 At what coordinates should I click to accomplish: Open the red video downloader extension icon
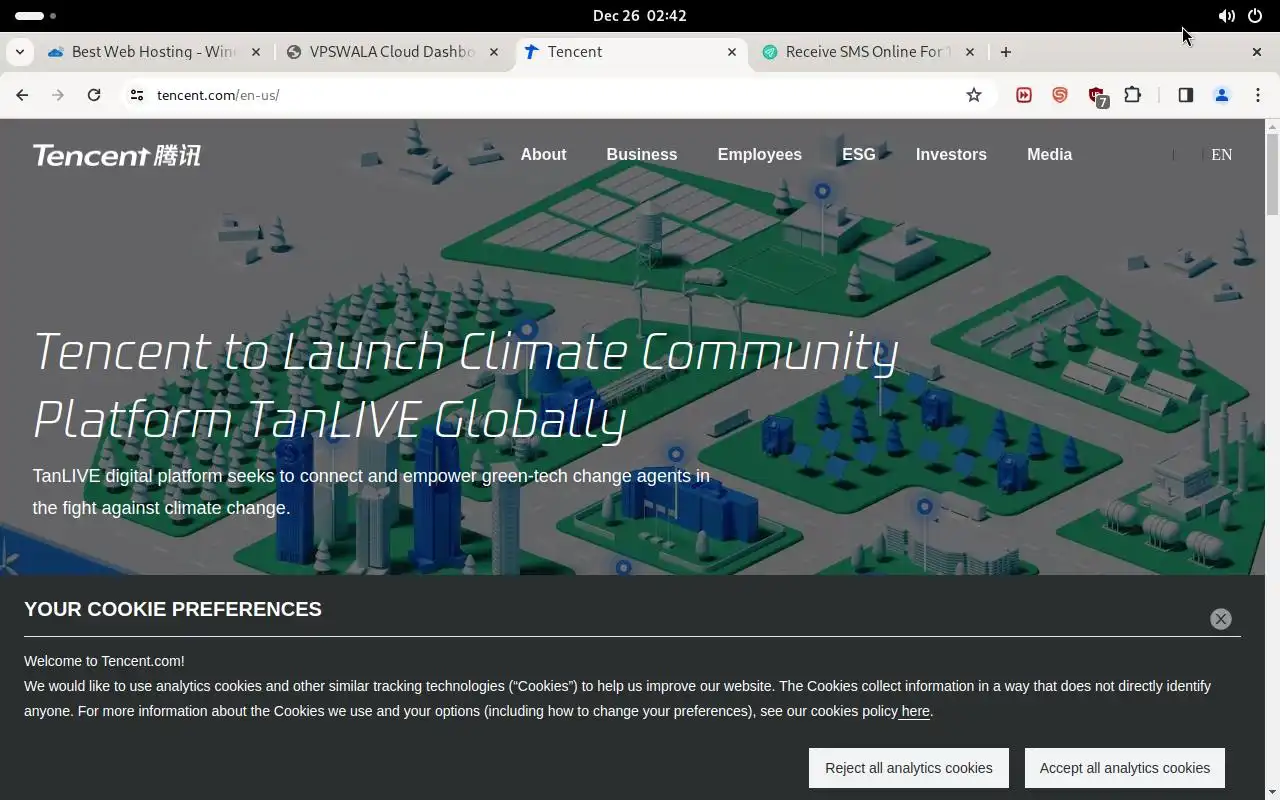click(1024, 95)
